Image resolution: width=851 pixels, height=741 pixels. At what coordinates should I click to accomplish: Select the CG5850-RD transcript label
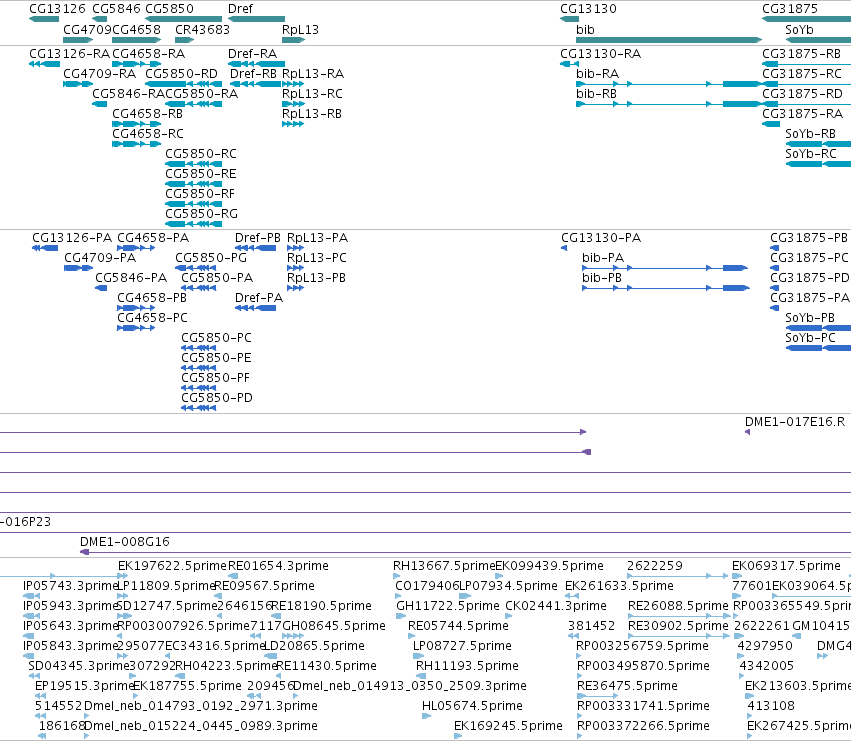point(181,74)
